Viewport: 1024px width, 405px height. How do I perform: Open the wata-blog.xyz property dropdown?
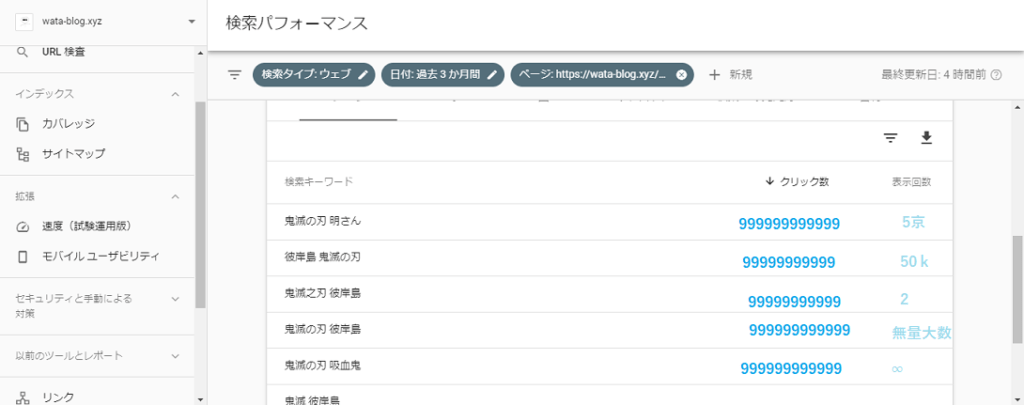pos(191,21)
